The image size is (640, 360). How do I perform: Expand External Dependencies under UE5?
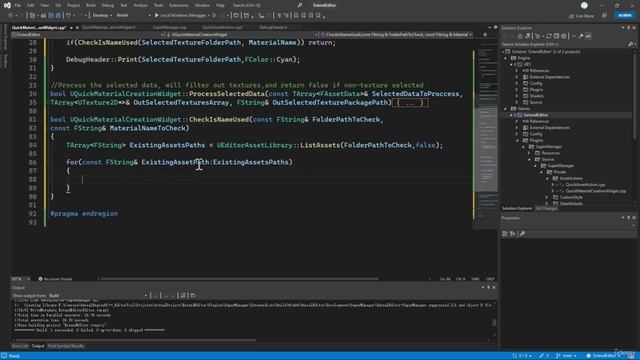(x=517, y=77)
